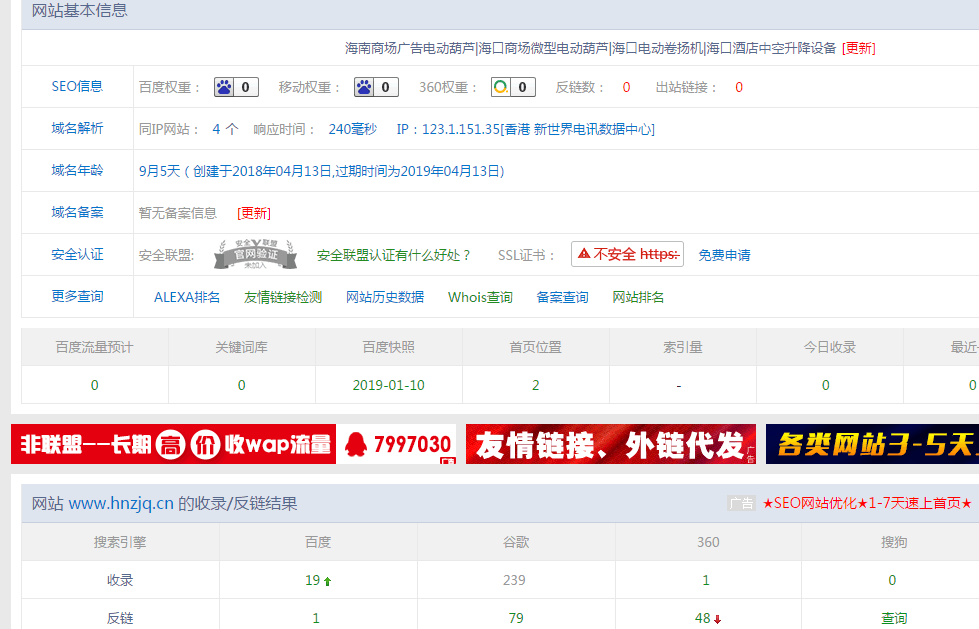Click the 不安全 https warning badge
The height and width of the screenshot is (629, 979).
click(627, 254)
